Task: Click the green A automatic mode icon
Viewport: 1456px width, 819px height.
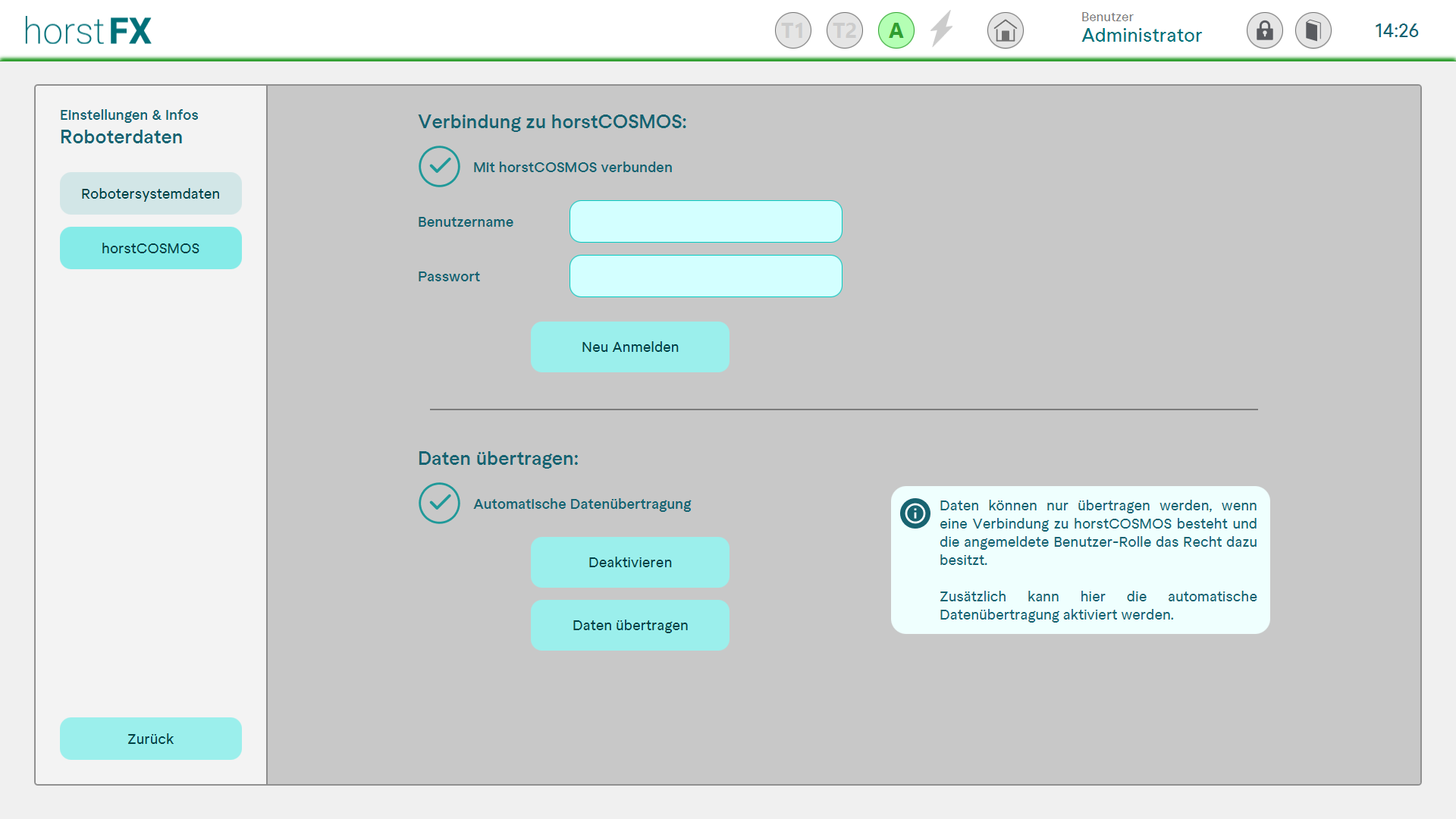Action: (x=896, y=31)
